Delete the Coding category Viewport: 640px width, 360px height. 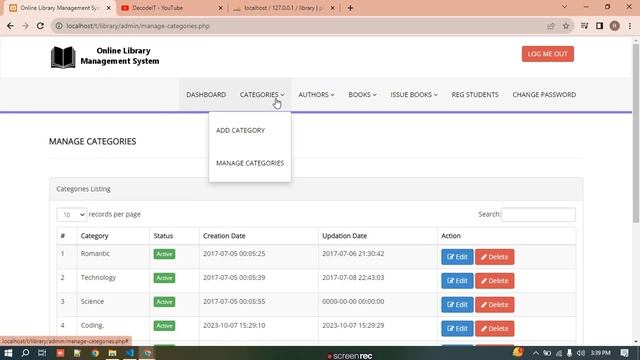494,329
